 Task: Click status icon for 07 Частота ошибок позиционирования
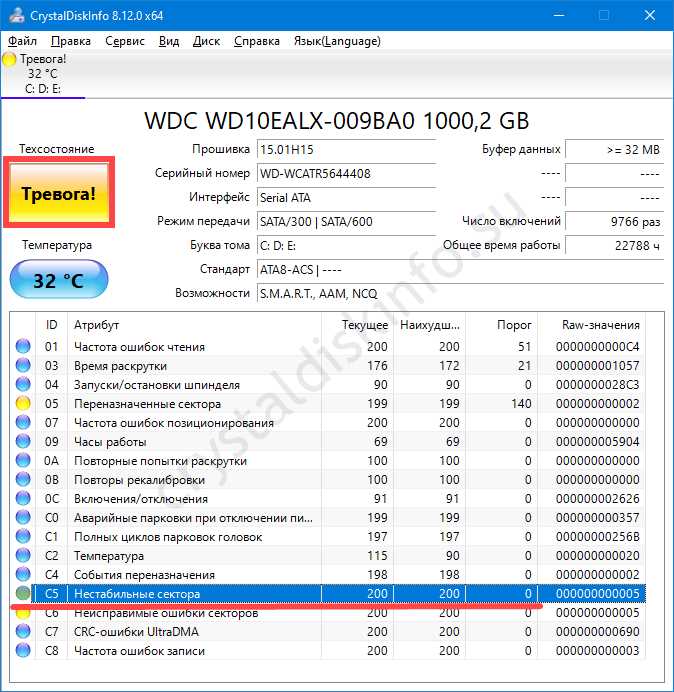pos(23,422)
